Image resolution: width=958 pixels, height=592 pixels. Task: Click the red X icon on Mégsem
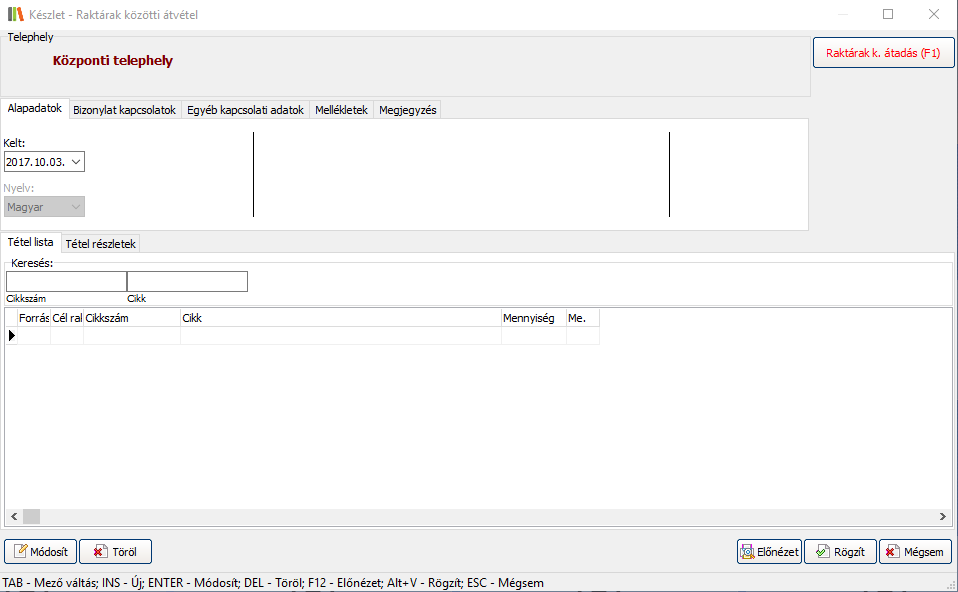click(x=891, y=552)
